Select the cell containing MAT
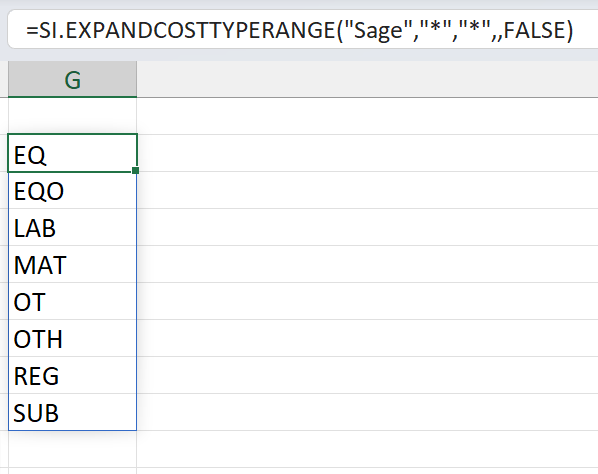598x474 pixels. (72, 264)
